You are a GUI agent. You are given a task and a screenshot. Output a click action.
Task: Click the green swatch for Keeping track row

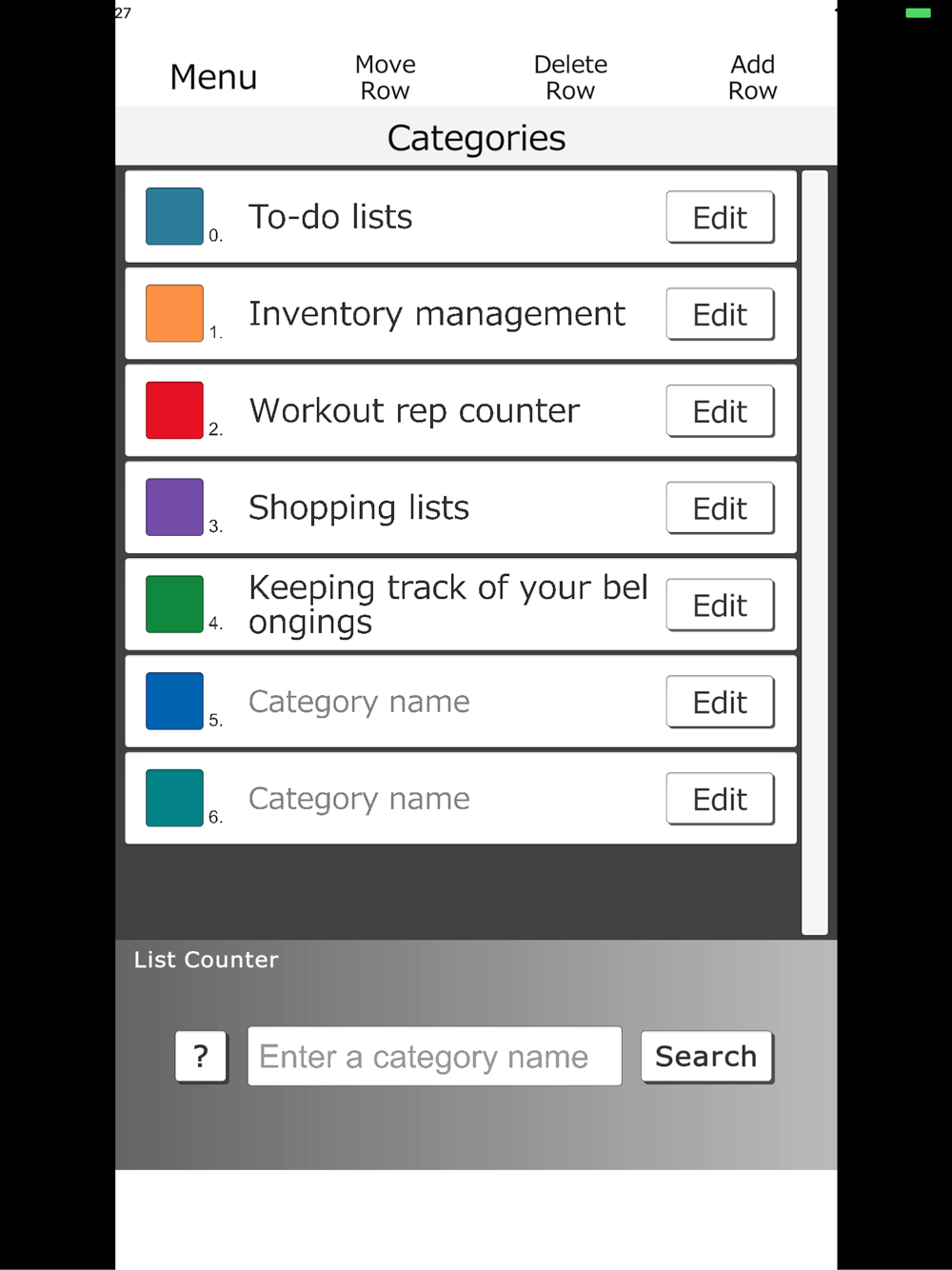pos(174,605)
